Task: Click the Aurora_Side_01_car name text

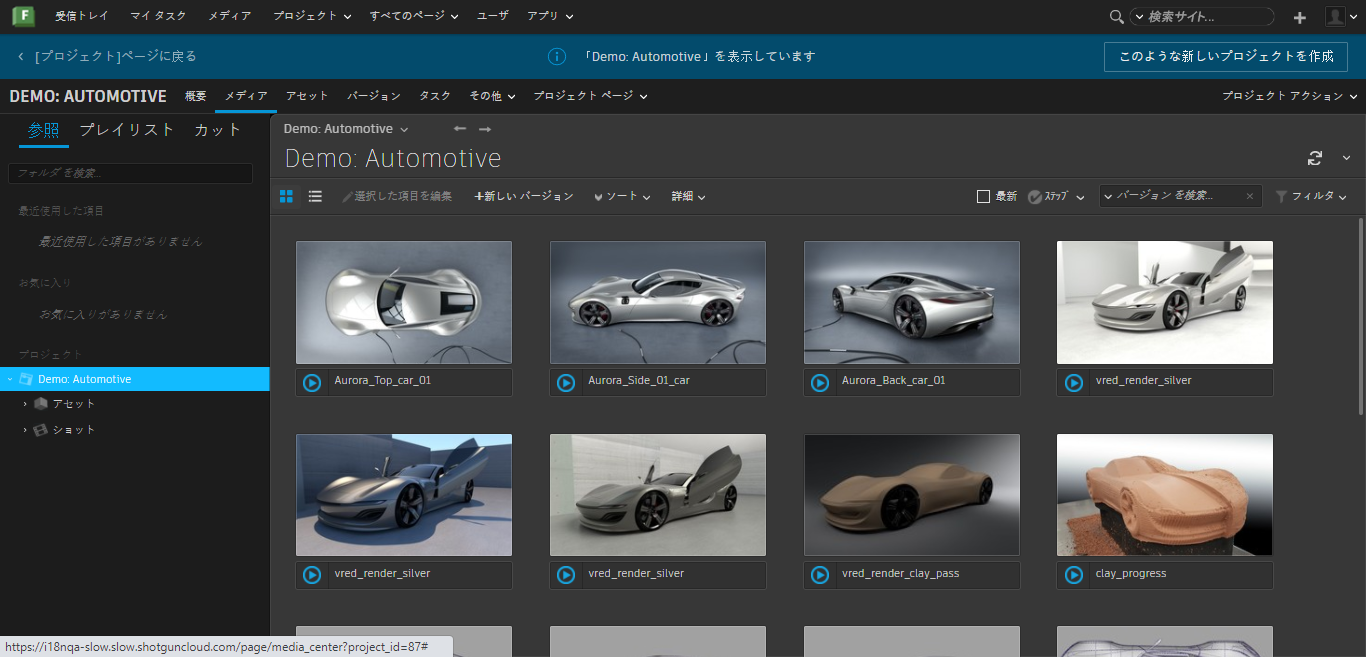Action: click(639, 381)
